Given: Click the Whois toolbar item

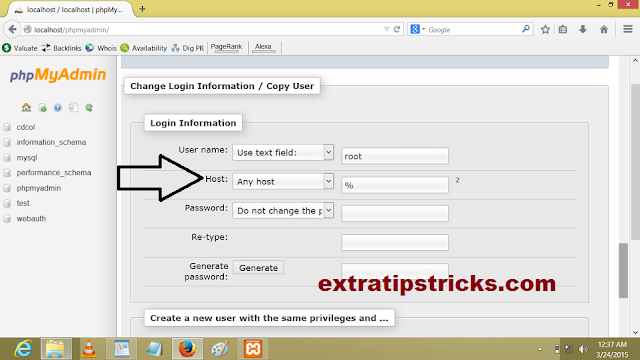Looking at the screenshot, I should click(101, 48).
